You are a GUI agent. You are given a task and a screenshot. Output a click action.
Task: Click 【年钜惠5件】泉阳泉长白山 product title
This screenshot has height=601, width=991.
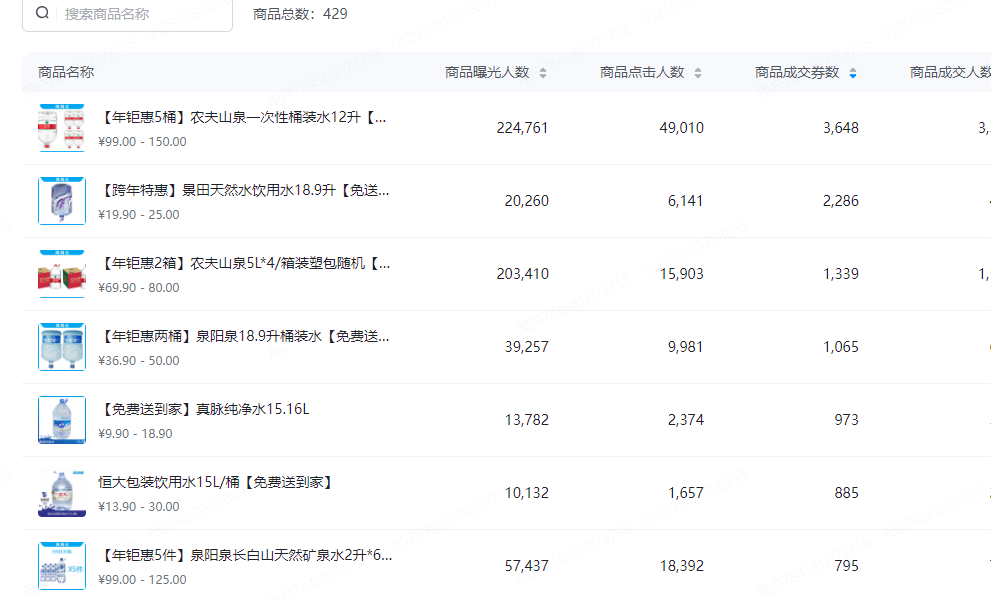coord(245,556)
